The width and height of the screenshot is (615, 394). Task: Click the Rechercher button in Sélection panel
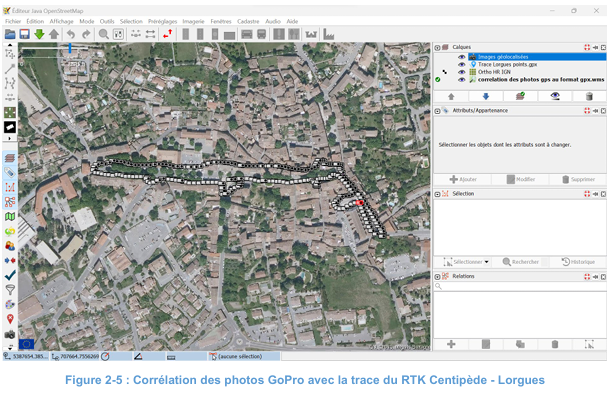coord(521,262)
